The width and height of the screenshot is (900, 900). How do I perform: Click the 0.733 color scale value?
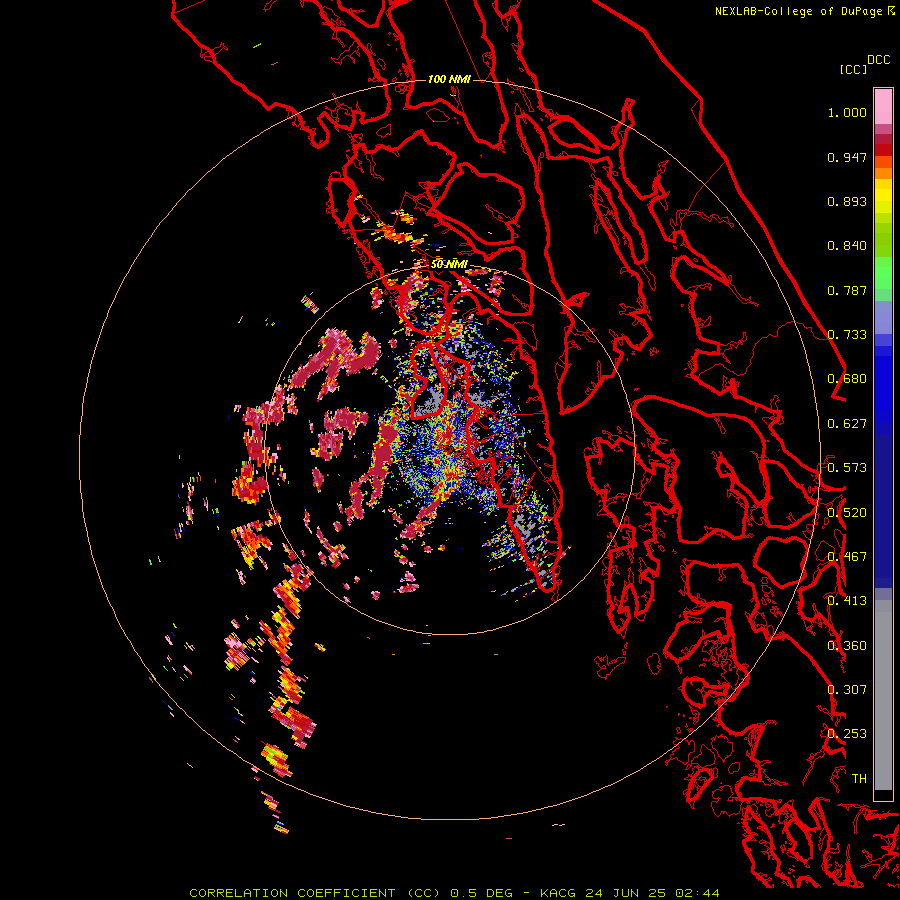tap(847, 335)
